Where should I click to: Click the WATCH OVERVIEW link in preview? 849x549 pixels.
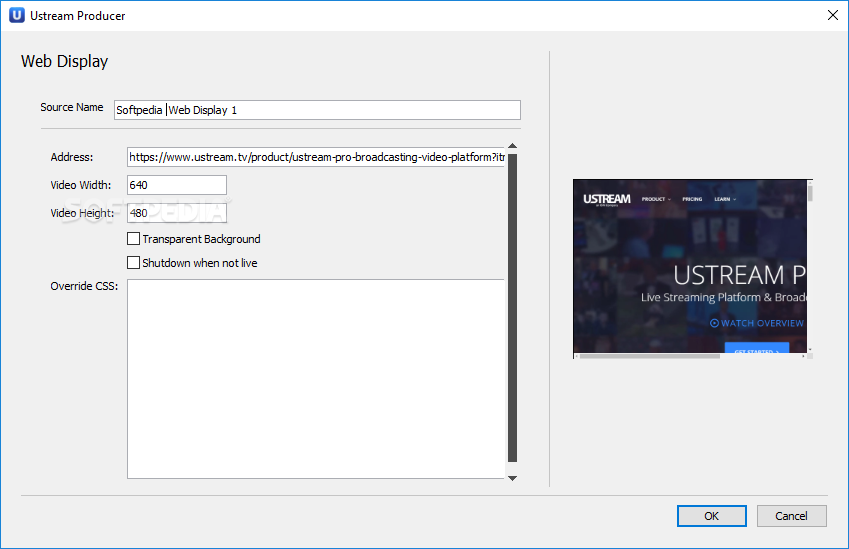(x=756, y=323)
